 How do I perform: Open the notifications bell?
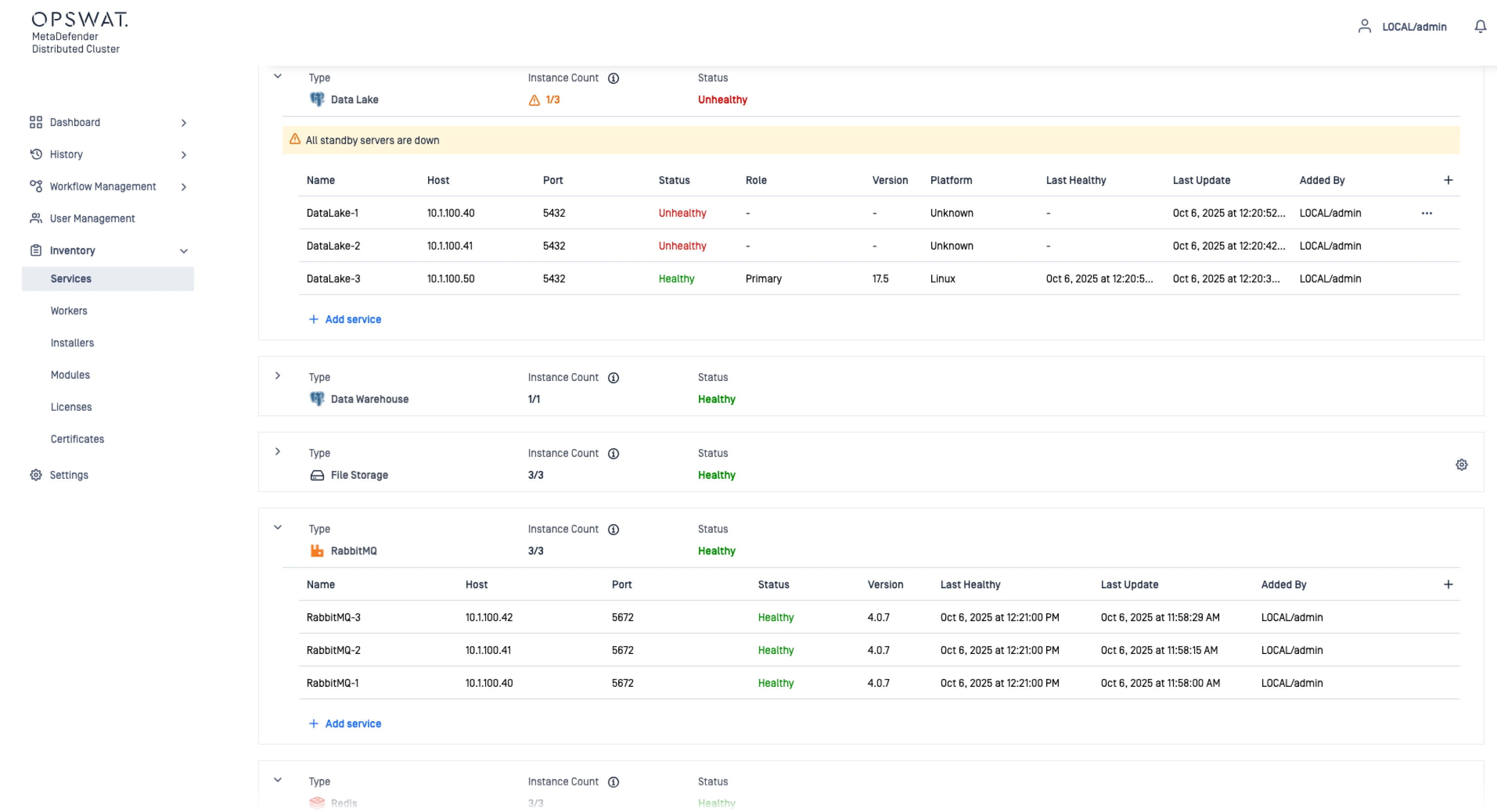[1479, 27]
